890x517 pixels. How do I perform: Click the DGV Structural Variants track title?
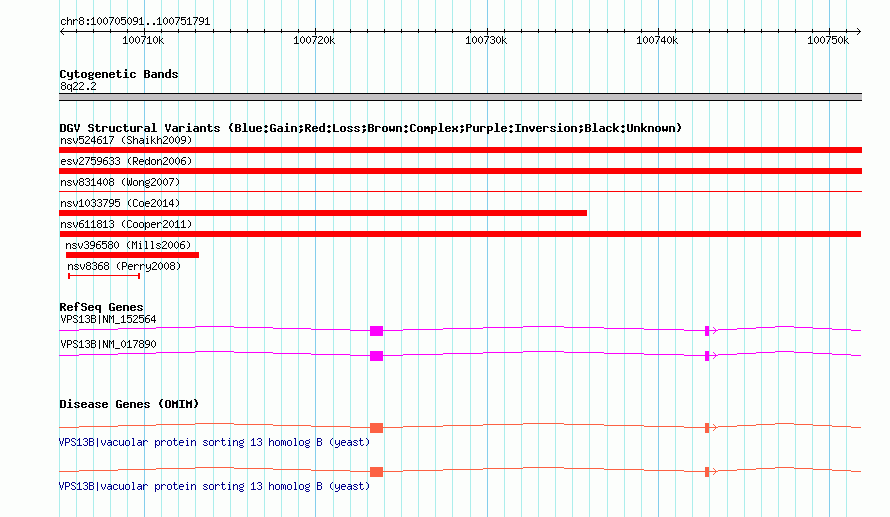pos(370,128)
